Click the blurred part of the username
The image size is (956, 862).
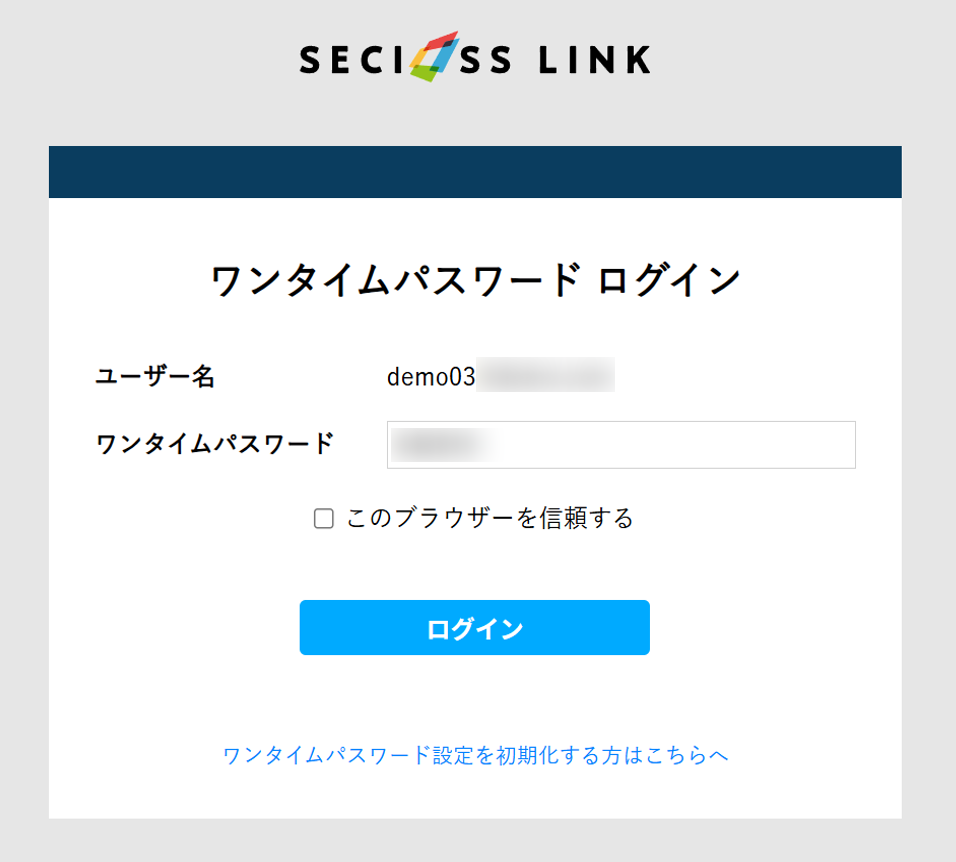[x=545, y=375]
